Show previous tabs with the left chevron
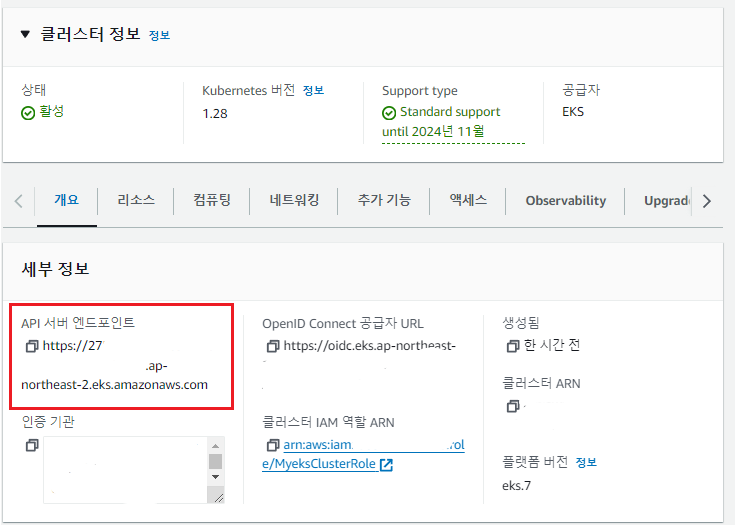 pos(18,201)
